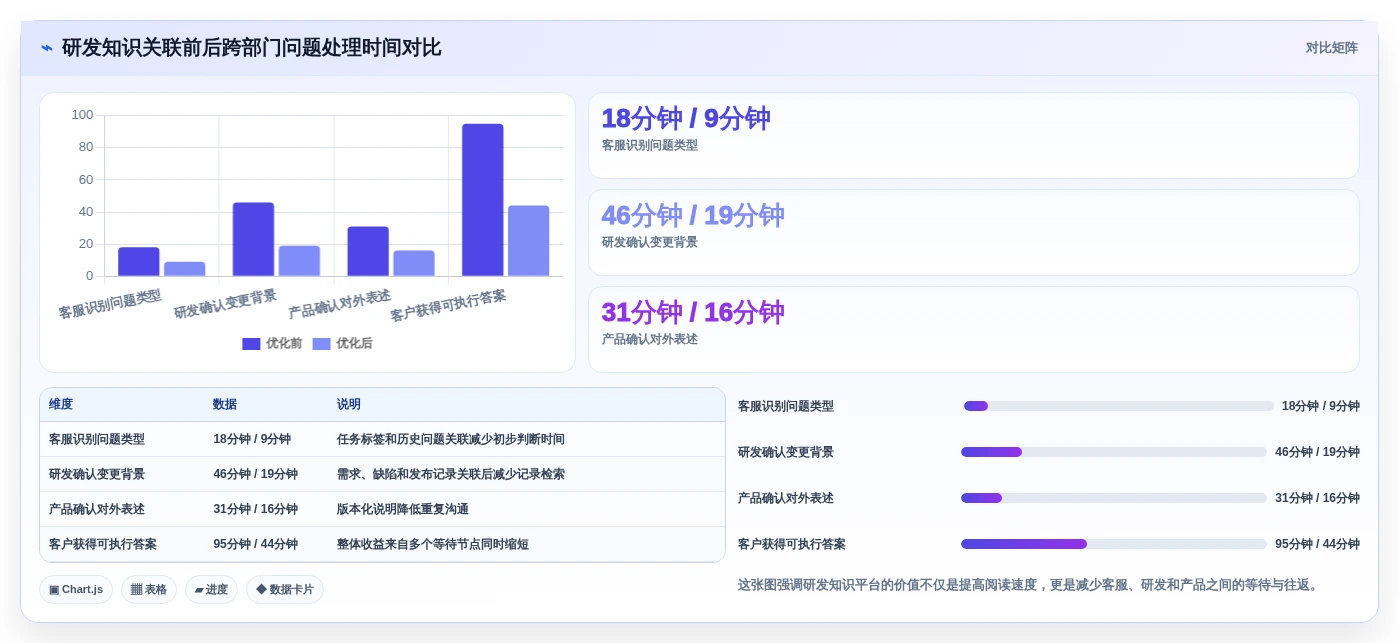
Task: Click chart axis label 研发确认变更背景
Action: [x=225, y=304]
